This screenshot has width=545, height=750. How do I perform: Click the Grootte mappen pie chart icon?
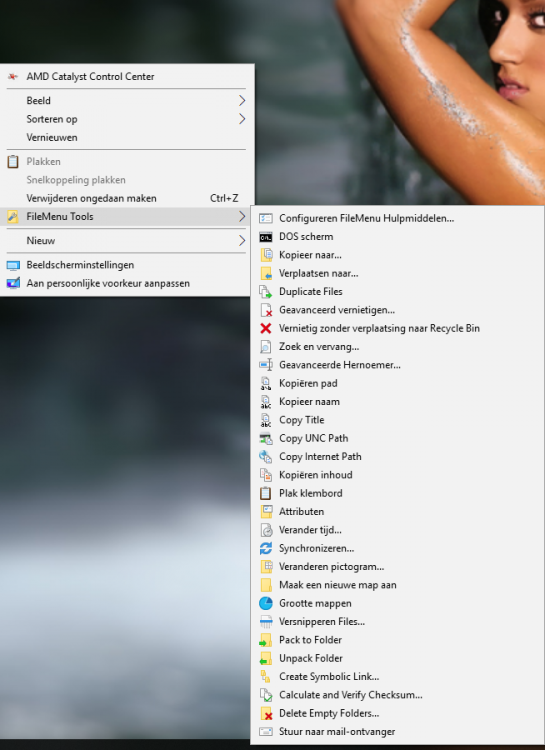click(266, 603)
